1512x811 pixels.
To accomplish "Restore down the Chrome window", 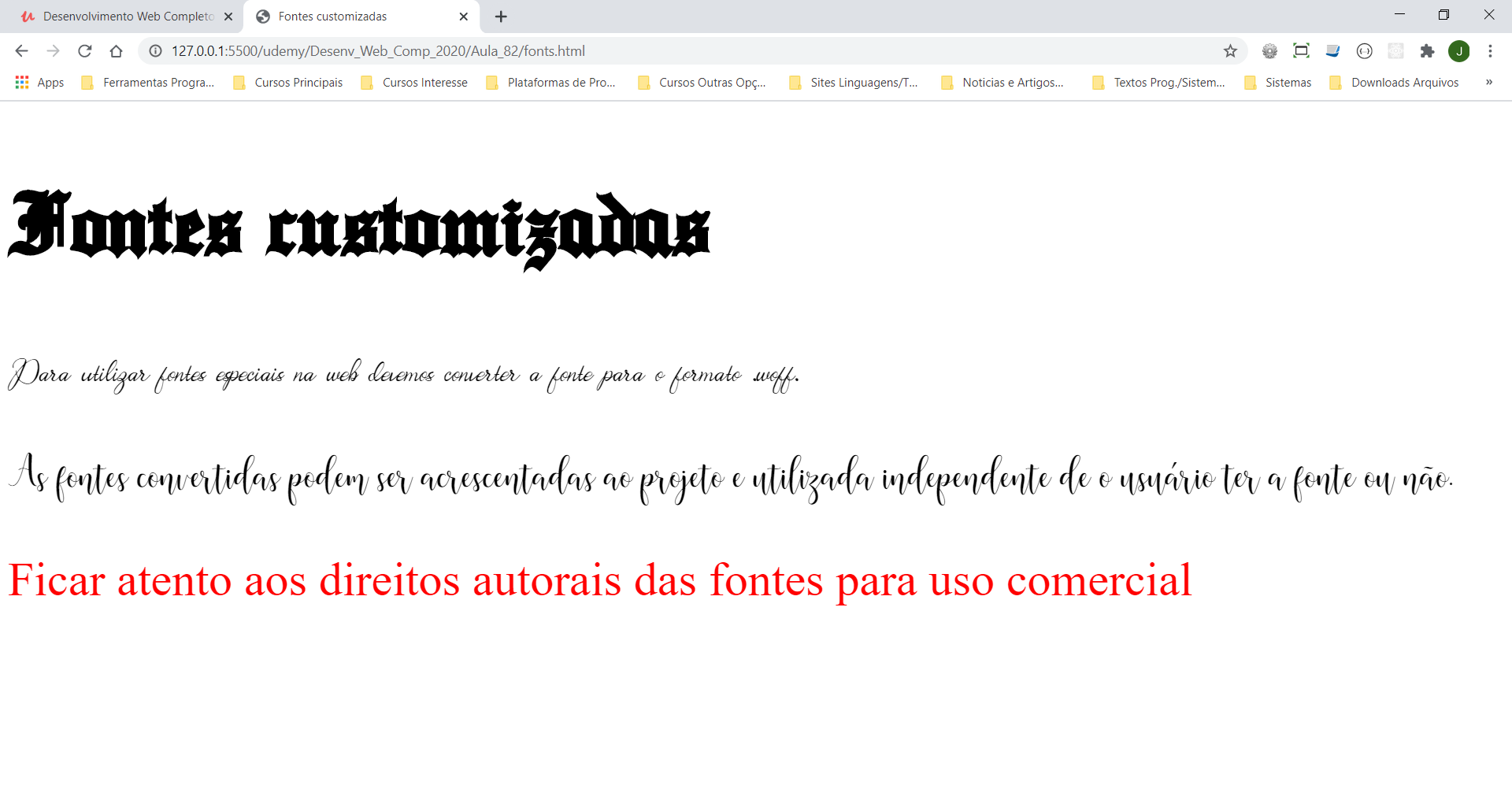I will 1443,15.
